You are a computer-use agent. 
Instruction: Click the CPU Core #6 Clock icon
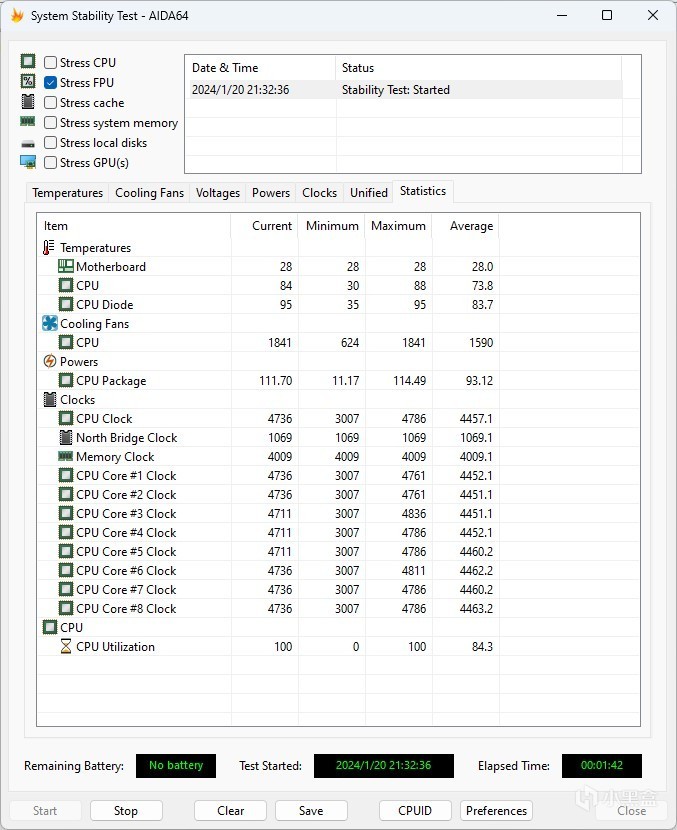[x=66, y=571]
